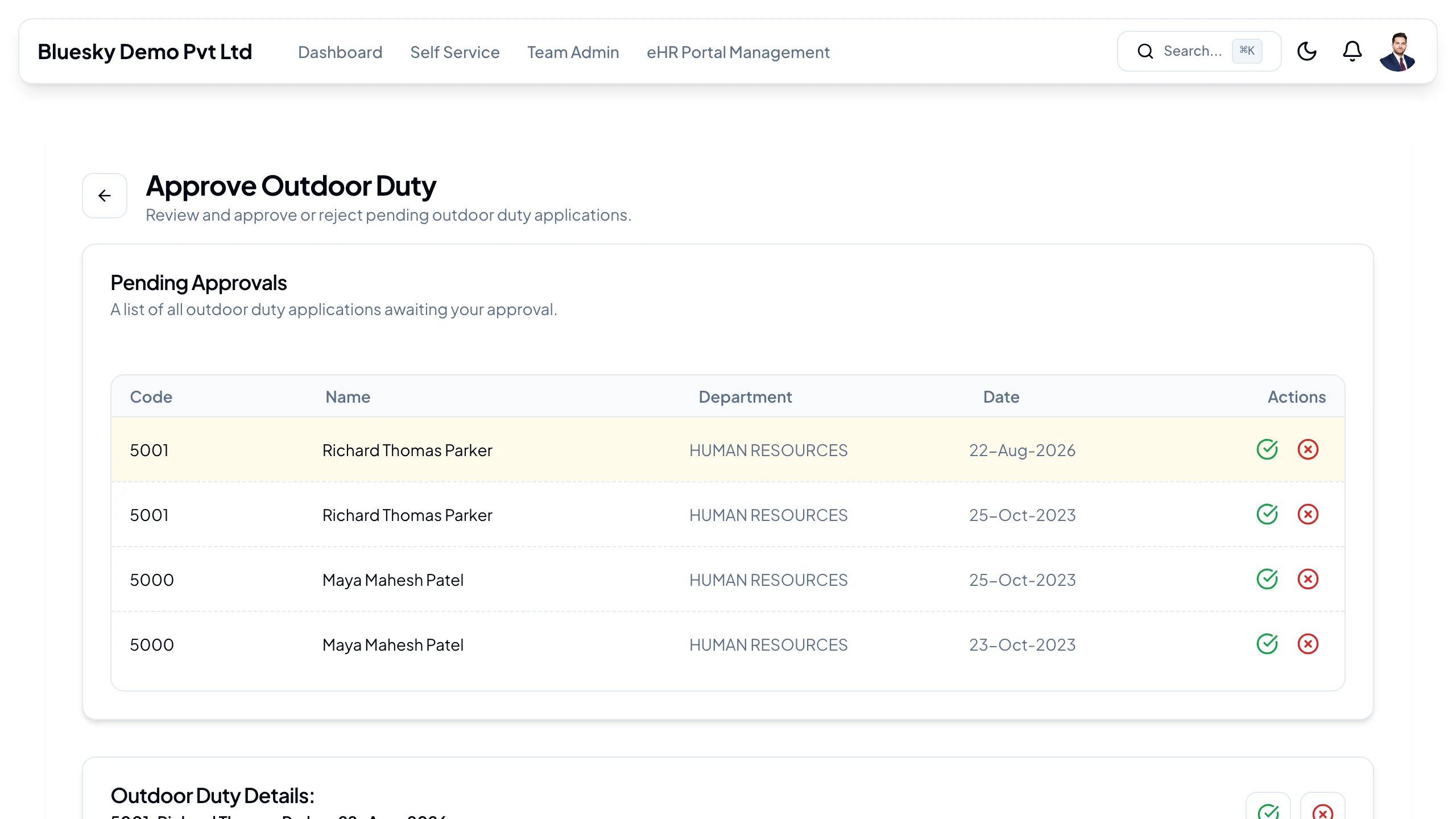Viewport: 1456px width, 819px height.
Task: Approve Richard Parker's 22-Aug-2026 request
Action: click(x=1267, y=449)
